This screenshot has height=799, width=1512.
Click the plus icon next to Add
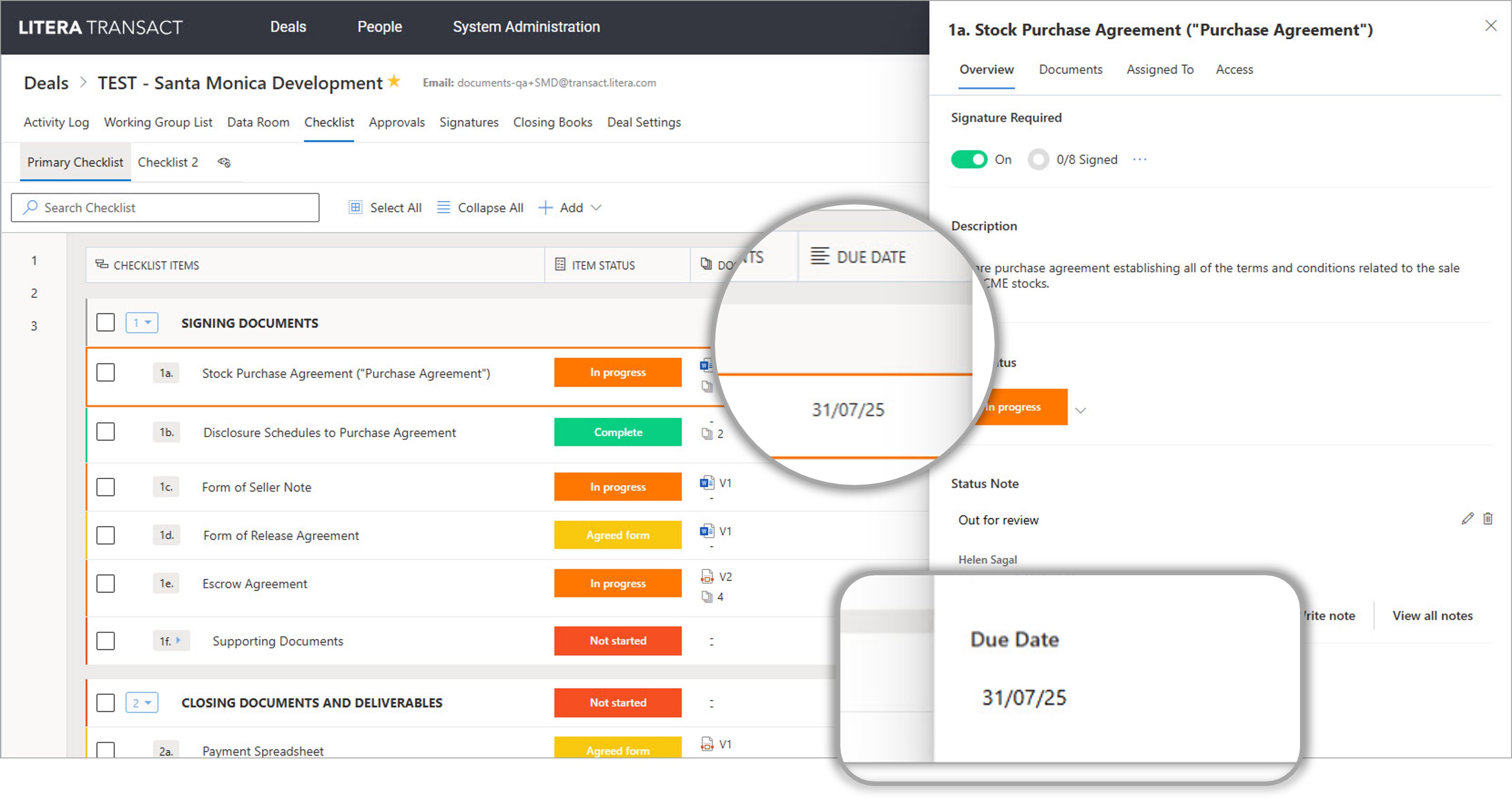coord(545,208)
